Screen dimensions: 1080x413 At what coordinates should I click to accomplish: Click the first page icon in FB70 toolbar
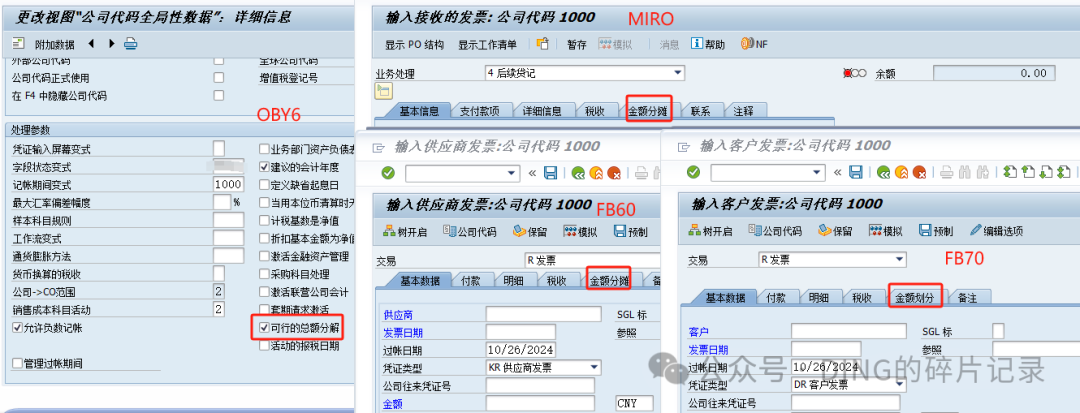[1010, 172]
